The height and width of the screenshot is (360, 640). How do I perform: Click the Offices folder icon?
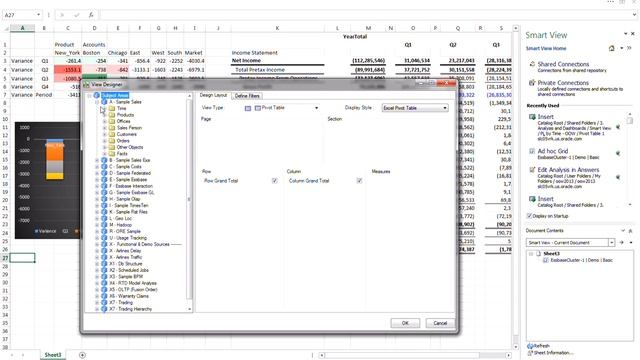click(112, 122)
